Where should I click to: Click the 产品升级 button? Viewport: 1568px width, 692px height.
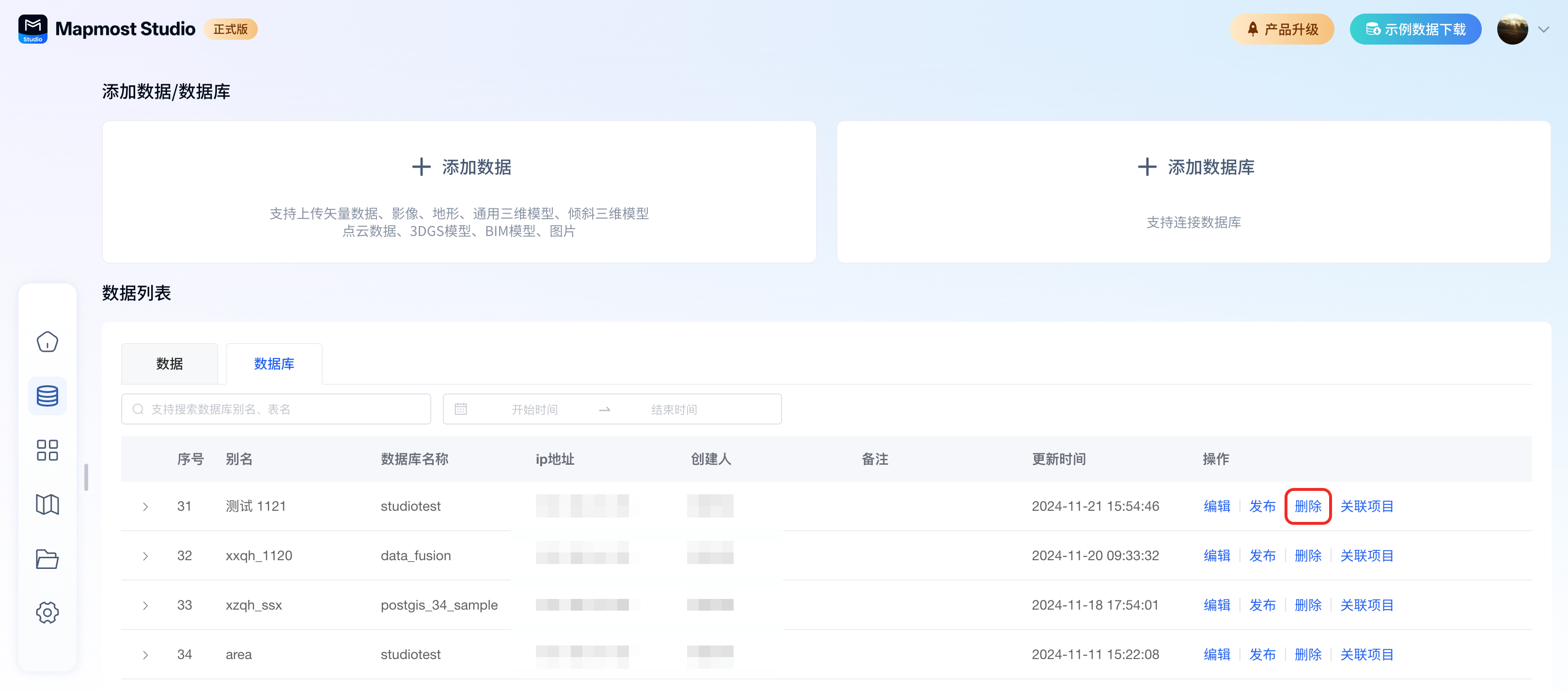coord(1282,29)
